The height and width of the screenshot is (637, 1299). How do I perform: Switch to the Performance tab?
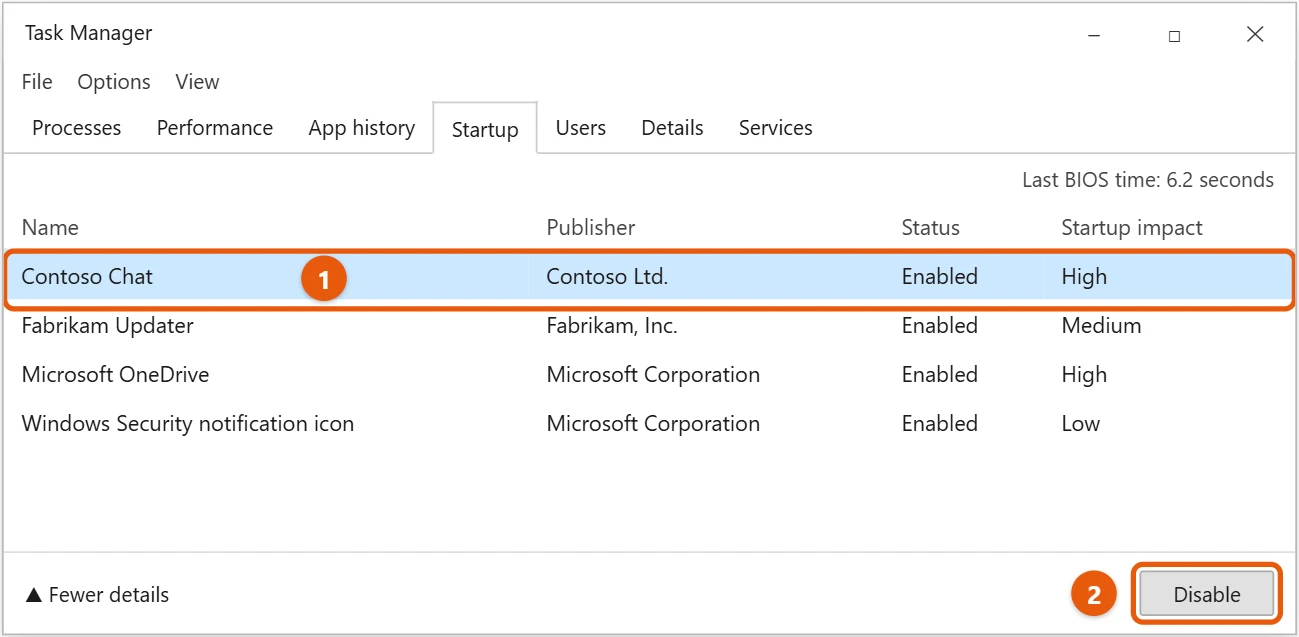(x=215, y=128)
